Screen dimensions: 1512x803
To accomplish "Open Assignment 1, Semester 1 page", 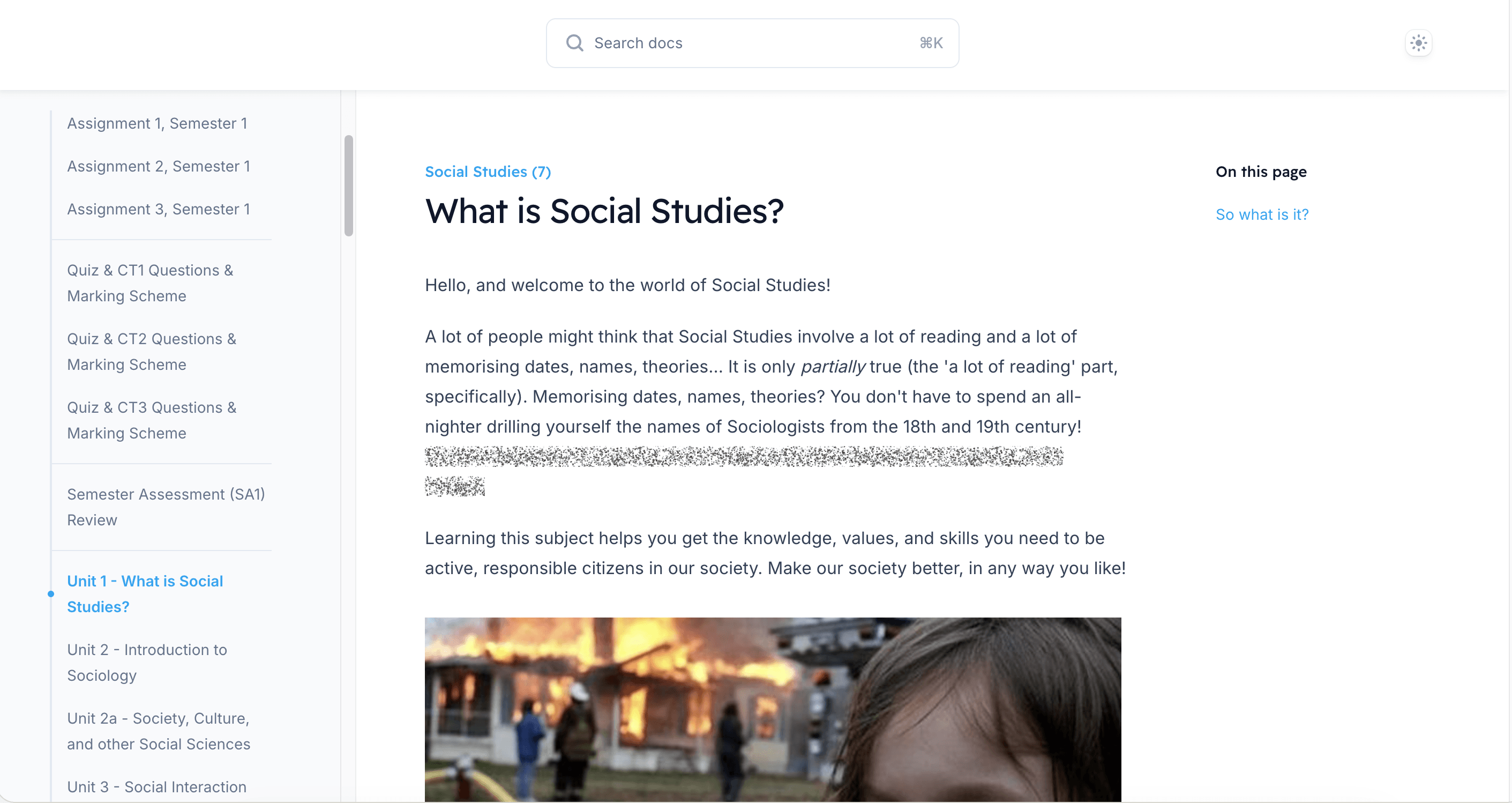I will pos(156,123).
